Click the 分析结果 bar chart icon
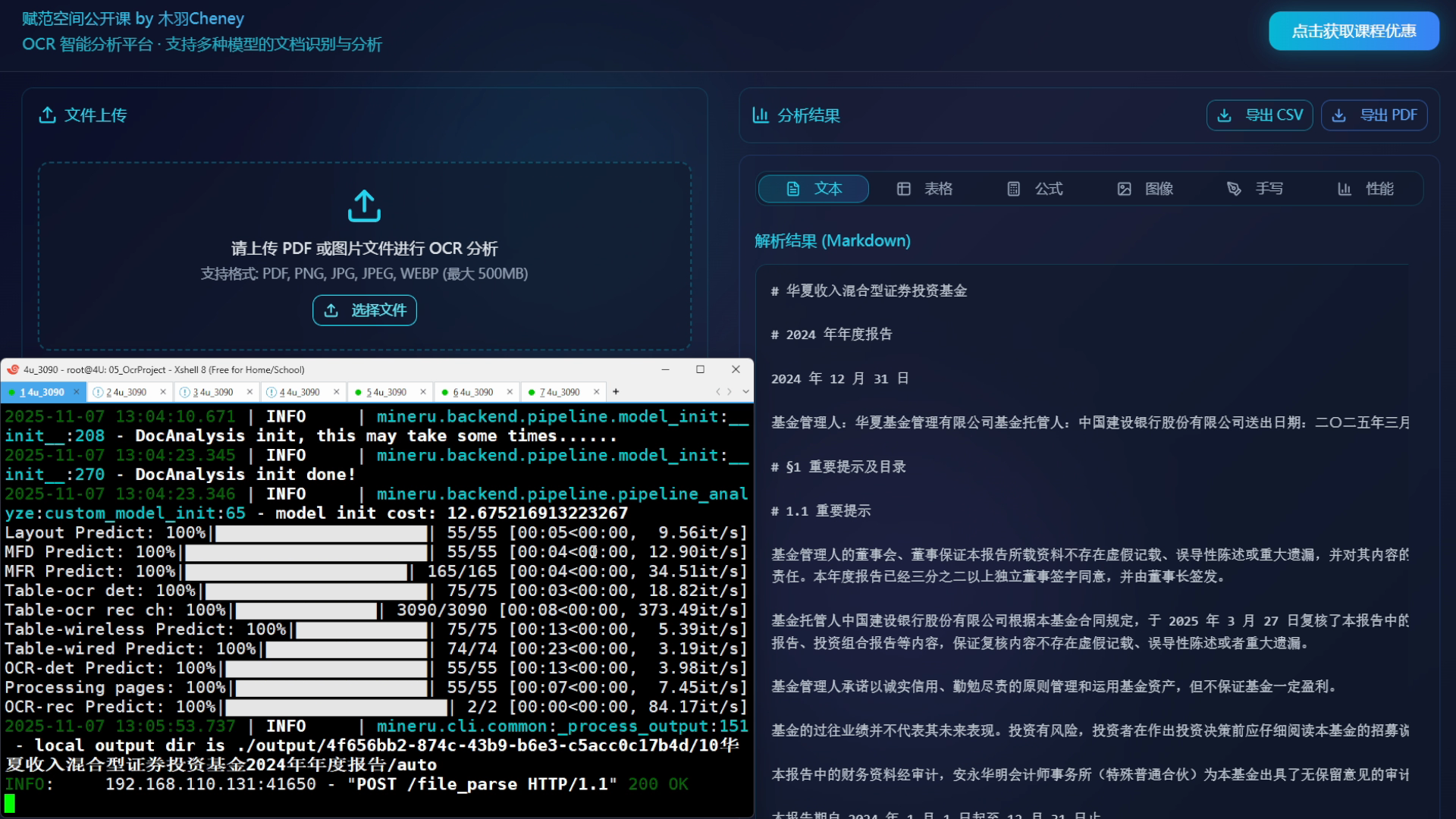1456x819 pixels. (761, 115)
